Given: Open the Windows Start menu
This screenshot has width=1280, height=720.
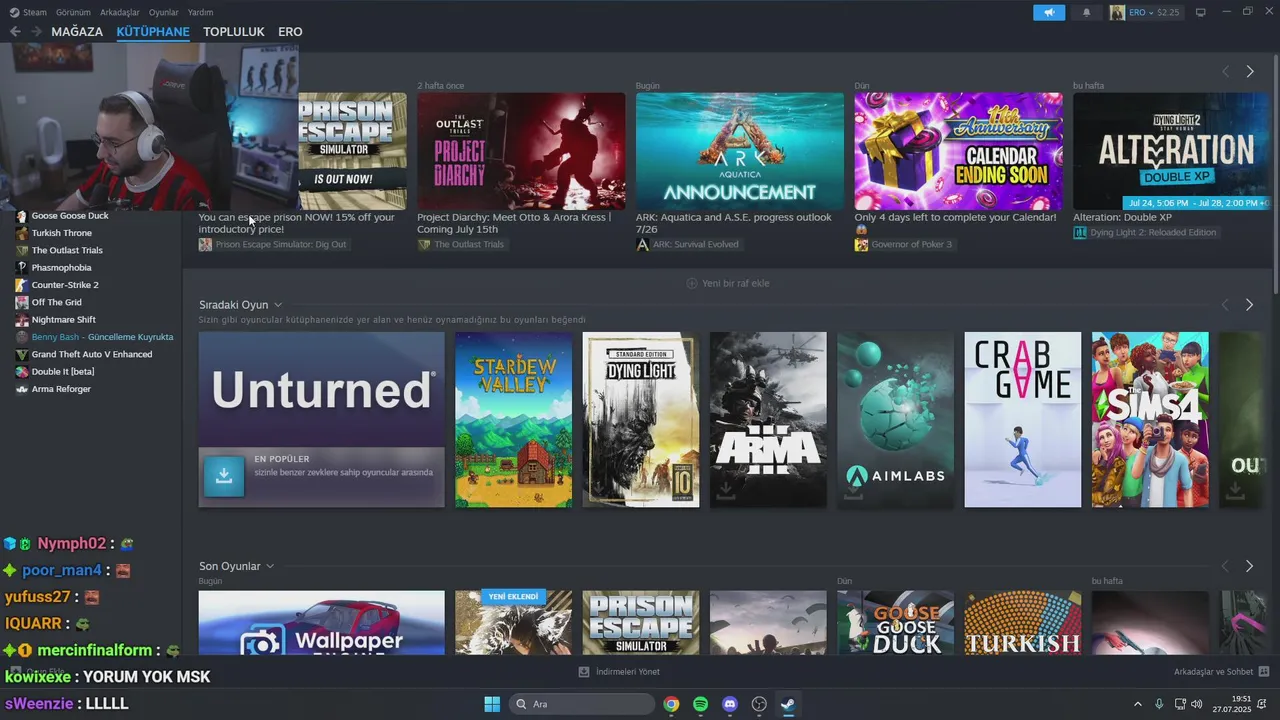Looking at the screenshot, I should tap(492, 704).
